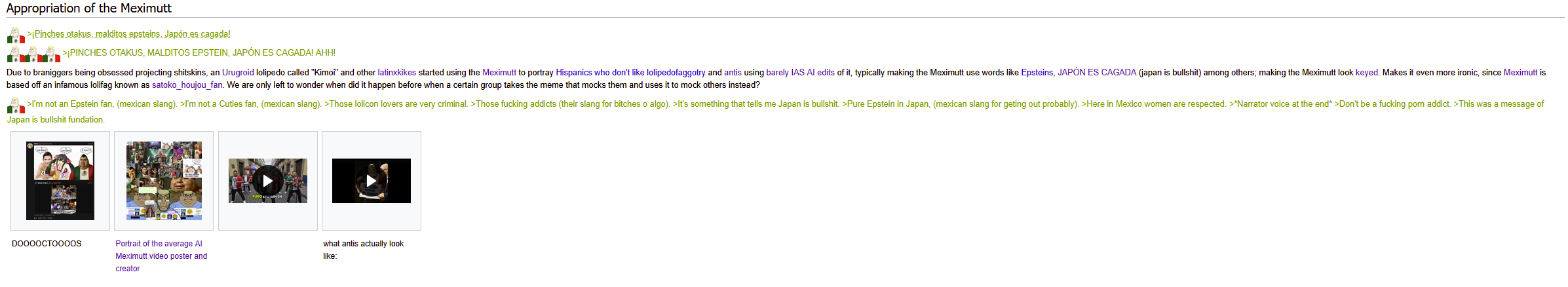Click the icon beside the "I'm not an Epstein fan" quote

(x=16, y=105)
